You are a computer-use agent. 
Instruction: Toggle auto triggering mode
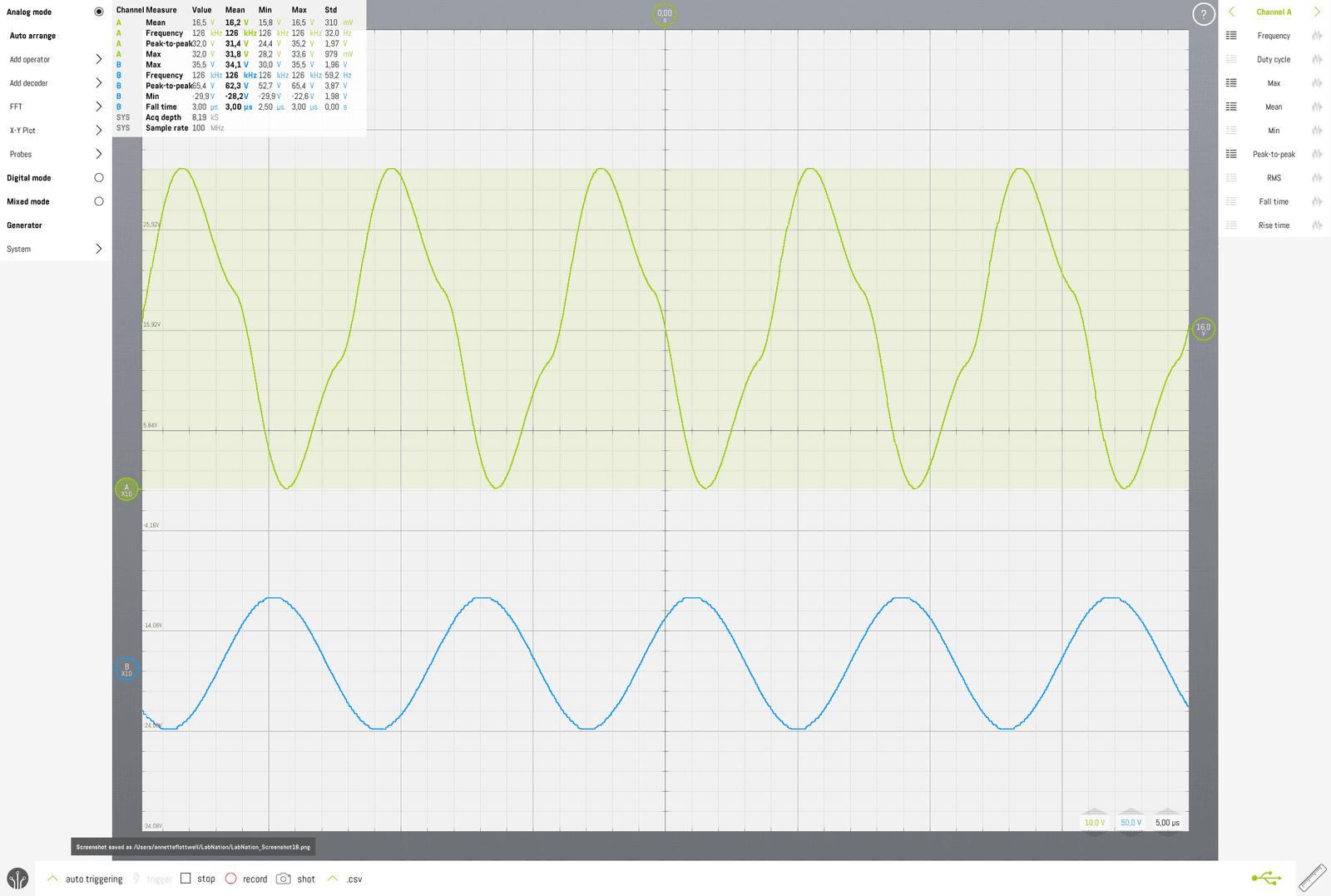point(86,879)
